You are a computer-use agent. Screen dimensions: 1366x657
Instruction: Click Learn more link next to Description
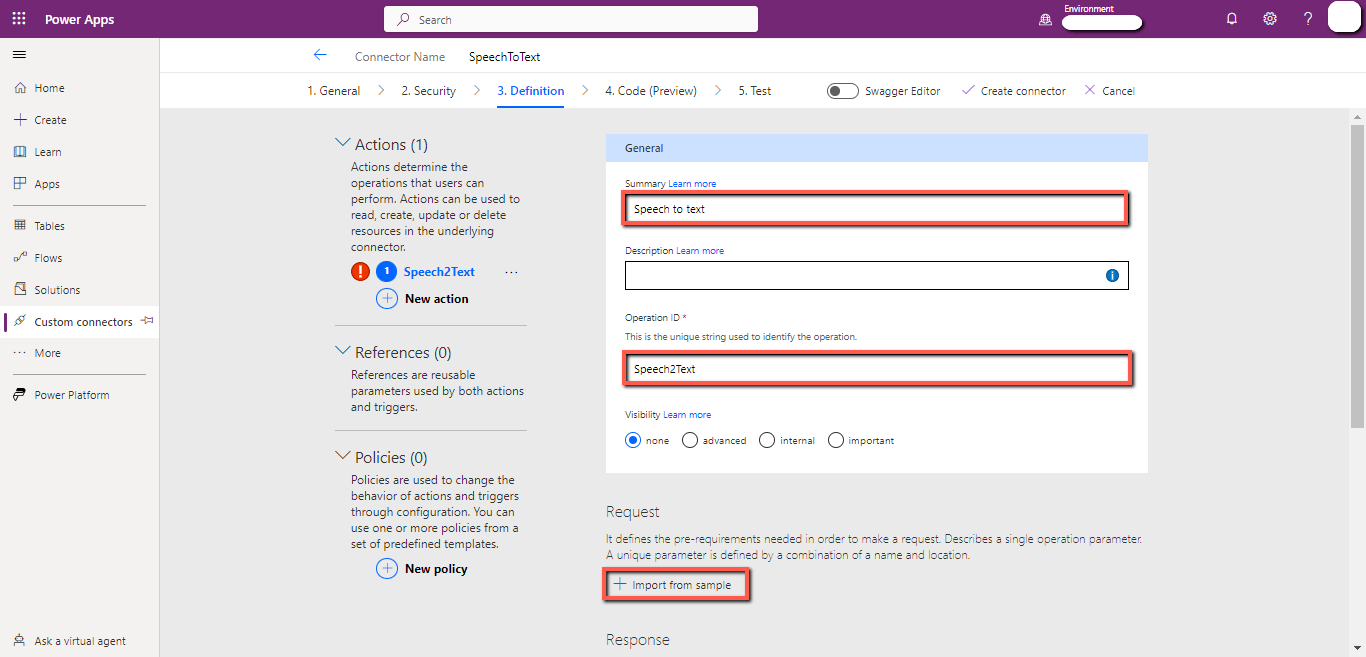tap(700, 251)
